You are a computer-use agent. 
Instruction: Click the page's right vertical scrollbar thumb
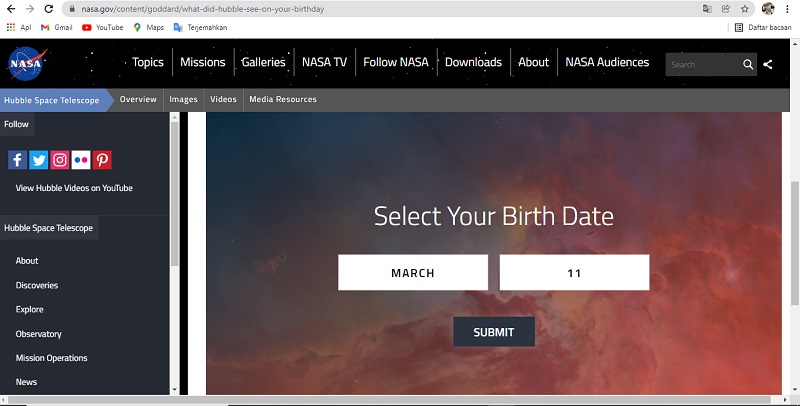pyautogui.click(x=795, y=244)
